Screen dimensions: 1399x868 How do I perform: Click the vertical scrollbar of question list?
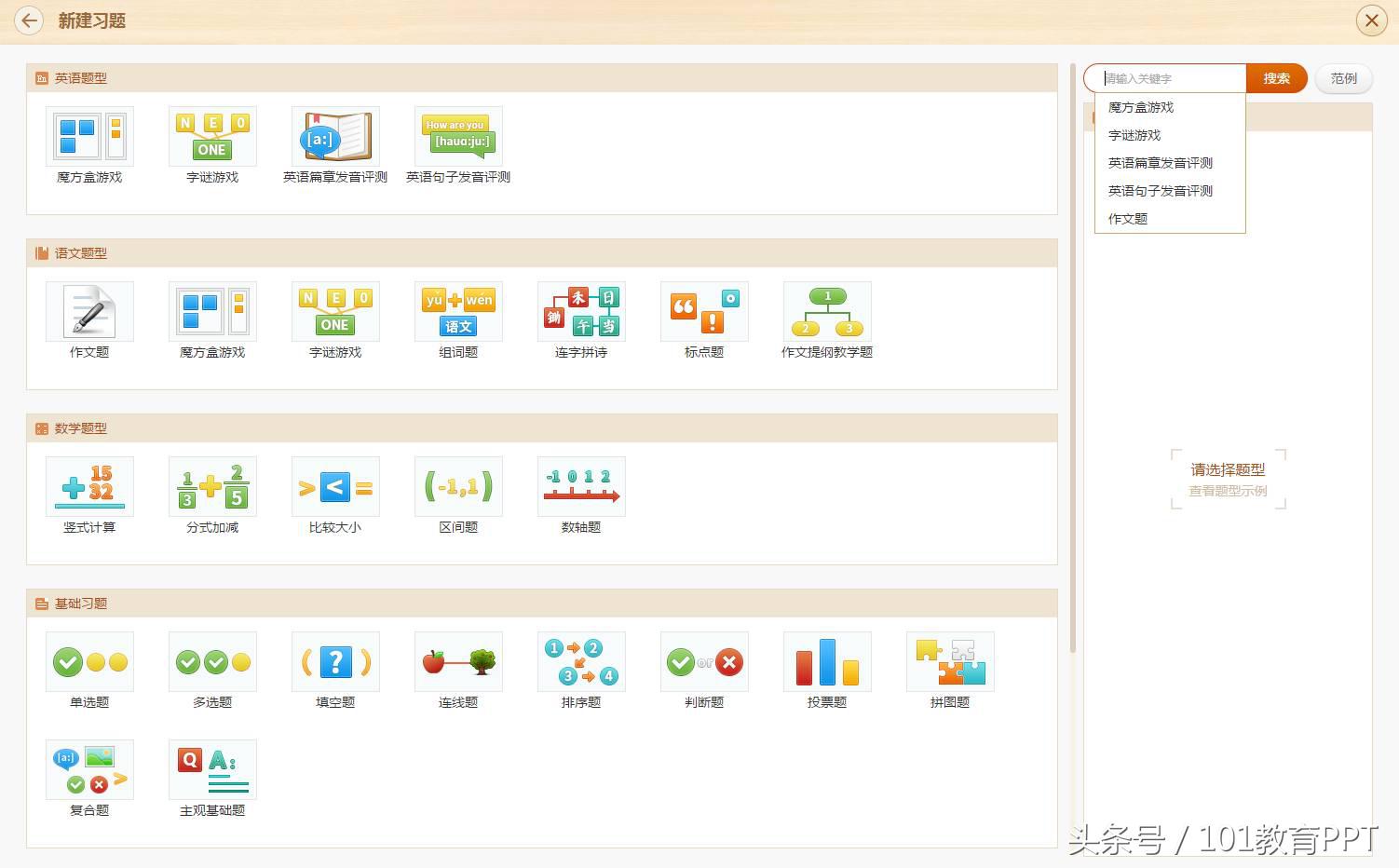point(1073,359)
